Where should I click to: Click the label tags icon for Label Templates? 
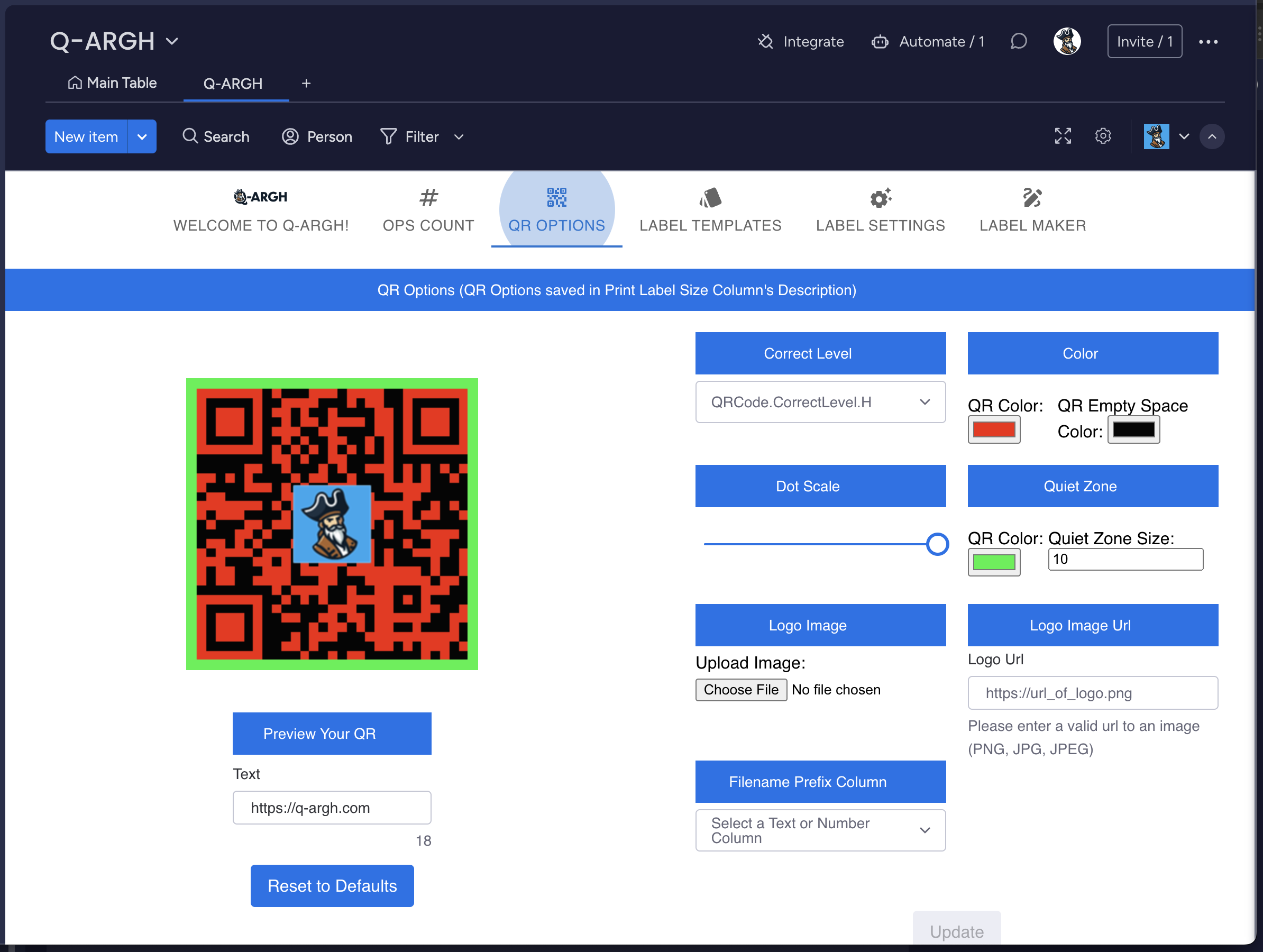tap(710, 198)
